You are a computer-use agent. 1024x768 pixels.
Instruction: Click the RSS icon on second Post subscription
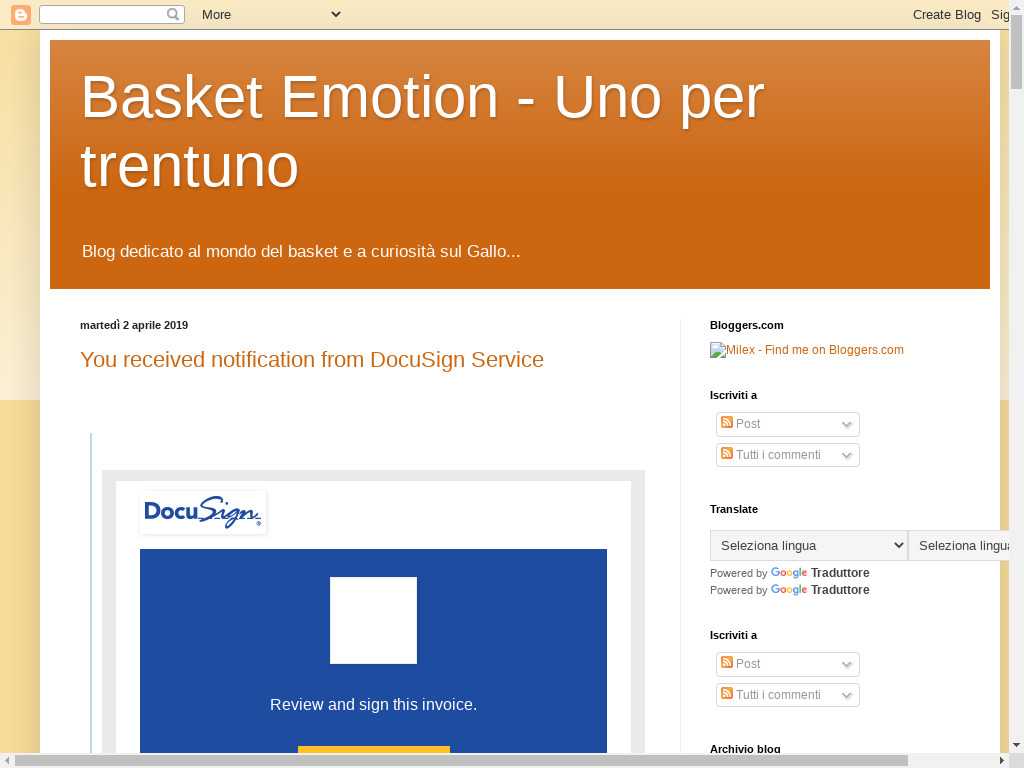[727, 662]
